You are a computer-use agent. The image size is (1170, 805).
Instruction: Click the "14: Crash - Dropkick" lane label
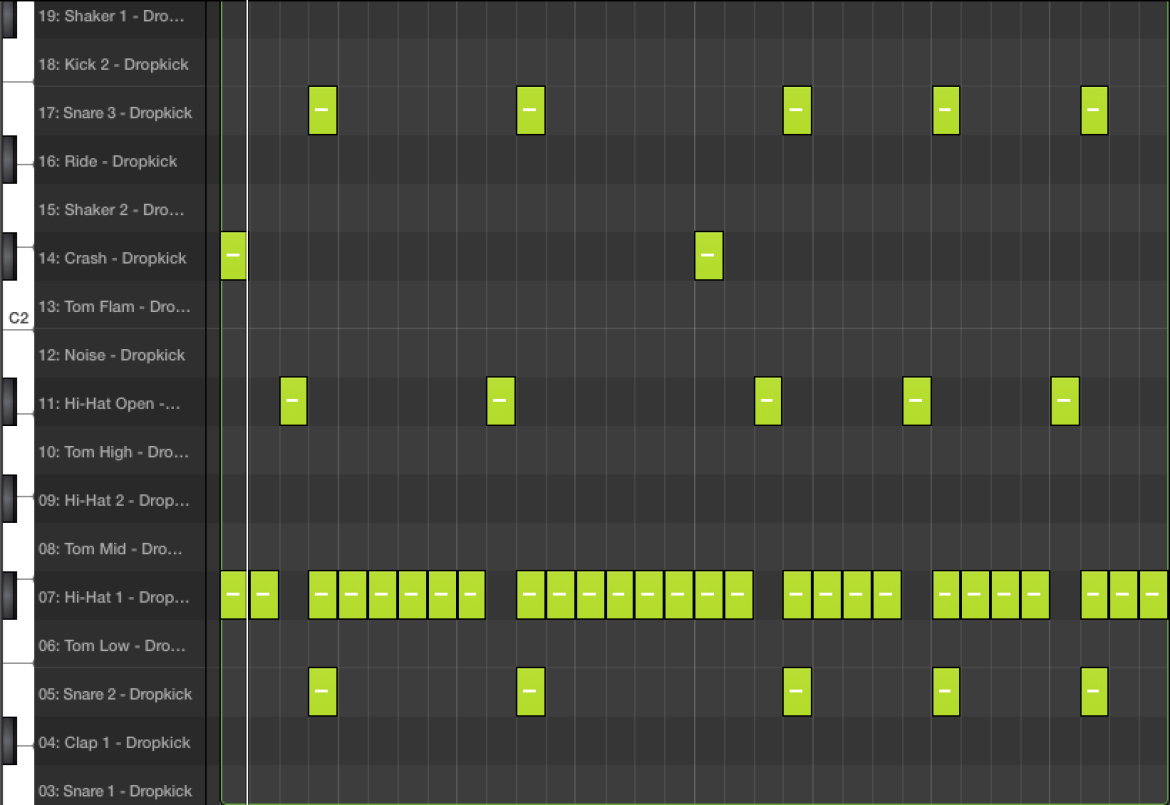tap(113, 258)
